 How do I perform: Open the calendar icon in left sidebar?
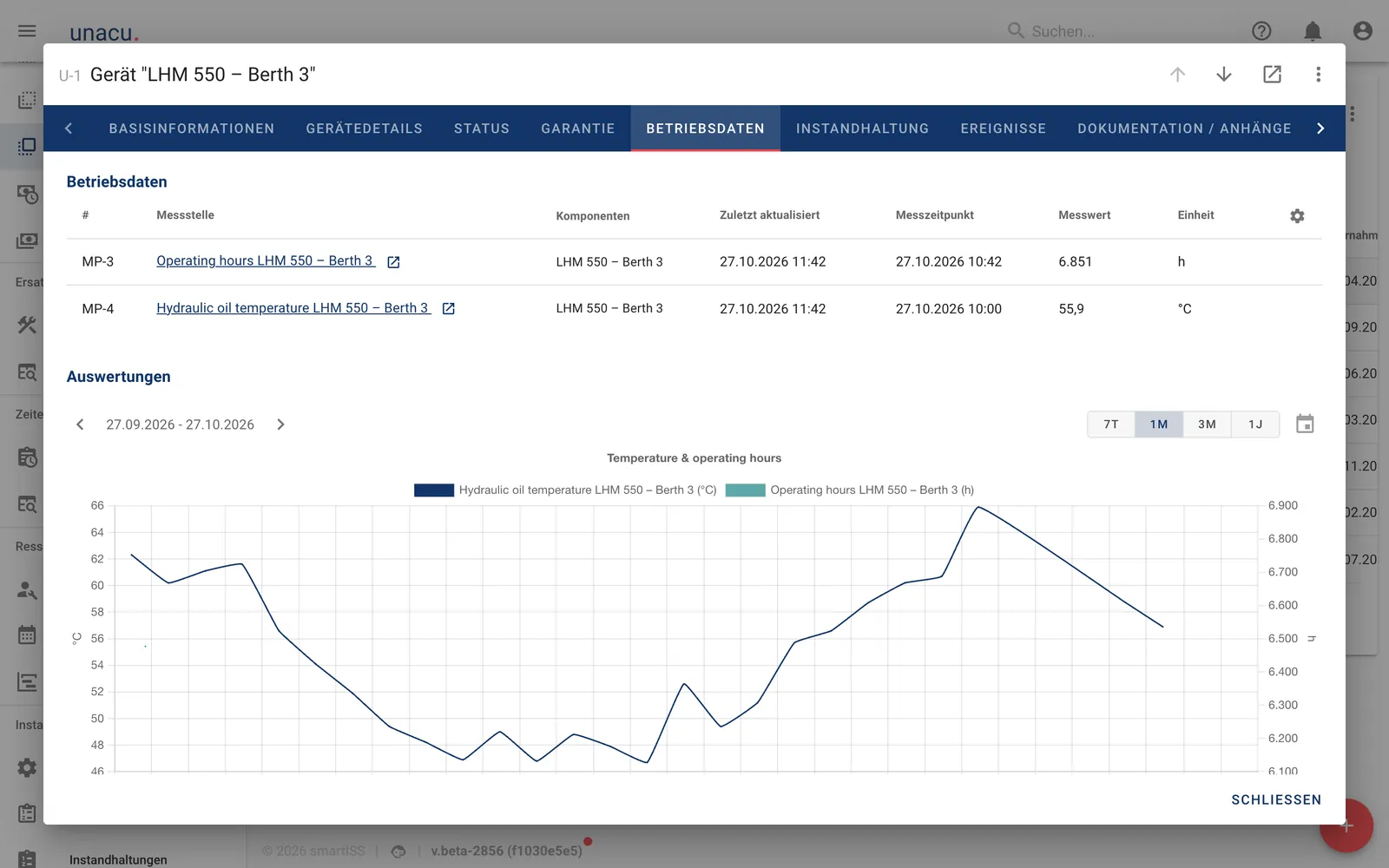(x=27, y=635)
